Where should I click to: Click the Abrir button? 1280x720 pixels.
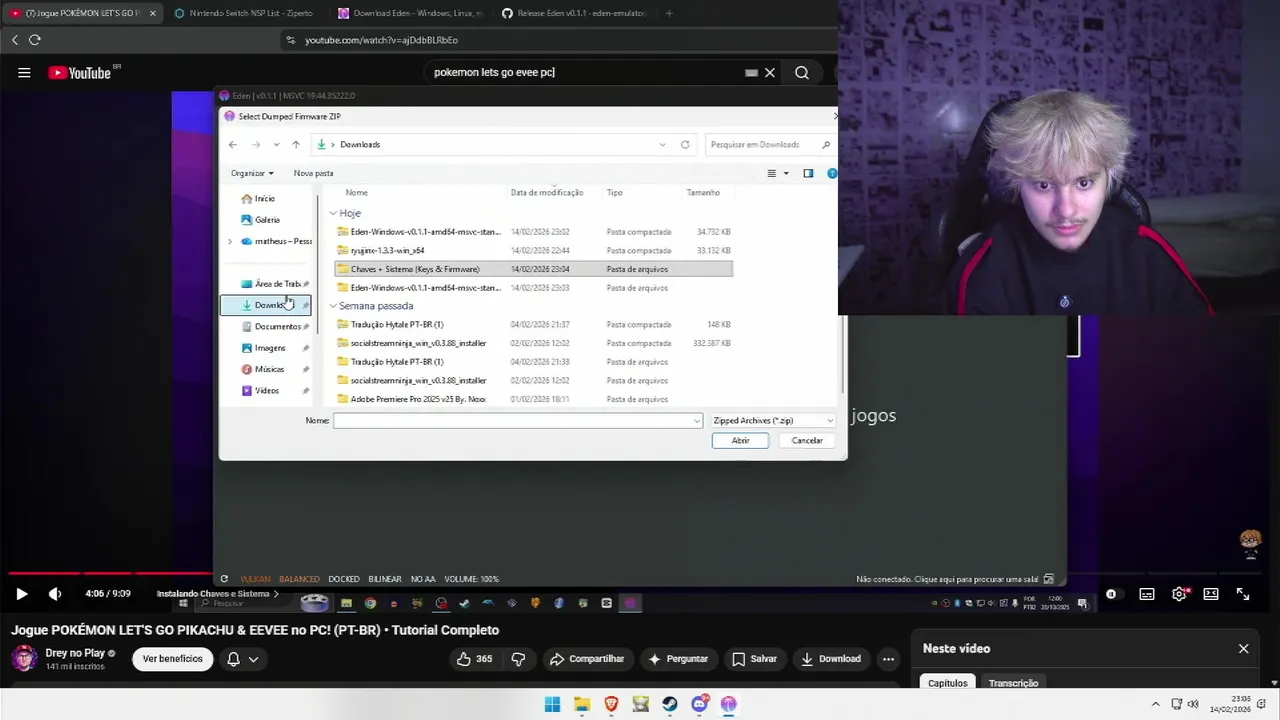click(740, 441)
